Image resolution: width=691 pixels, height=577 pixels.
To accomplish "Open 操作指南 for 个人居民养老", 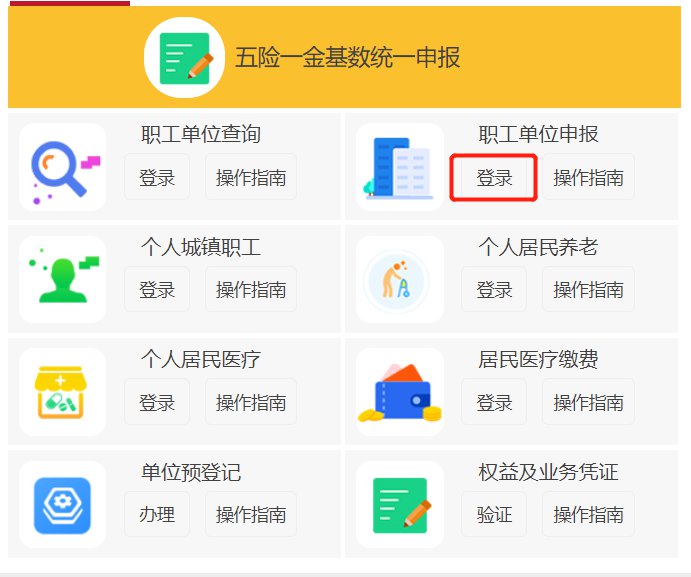I will pos(588,290).
